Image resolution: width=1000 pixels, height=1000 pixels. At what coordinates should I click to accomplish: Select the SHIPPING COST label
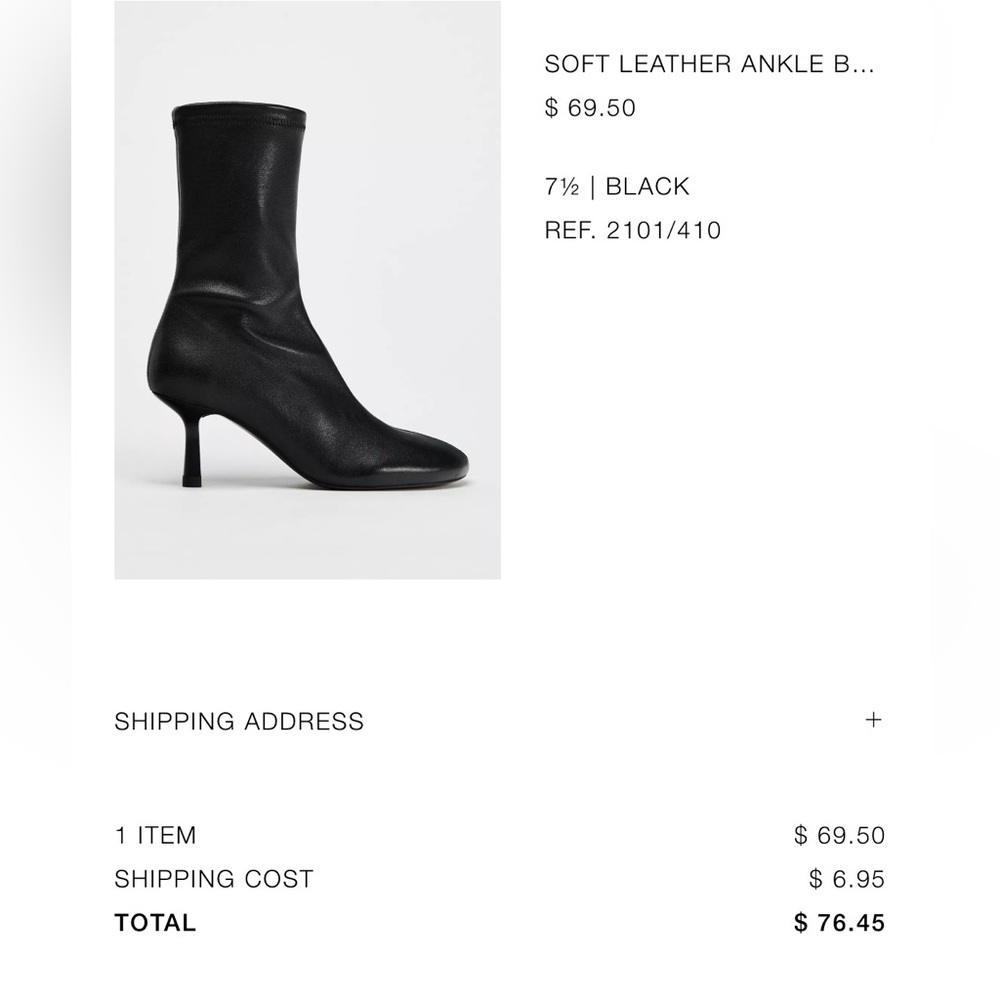pos(213,879)
